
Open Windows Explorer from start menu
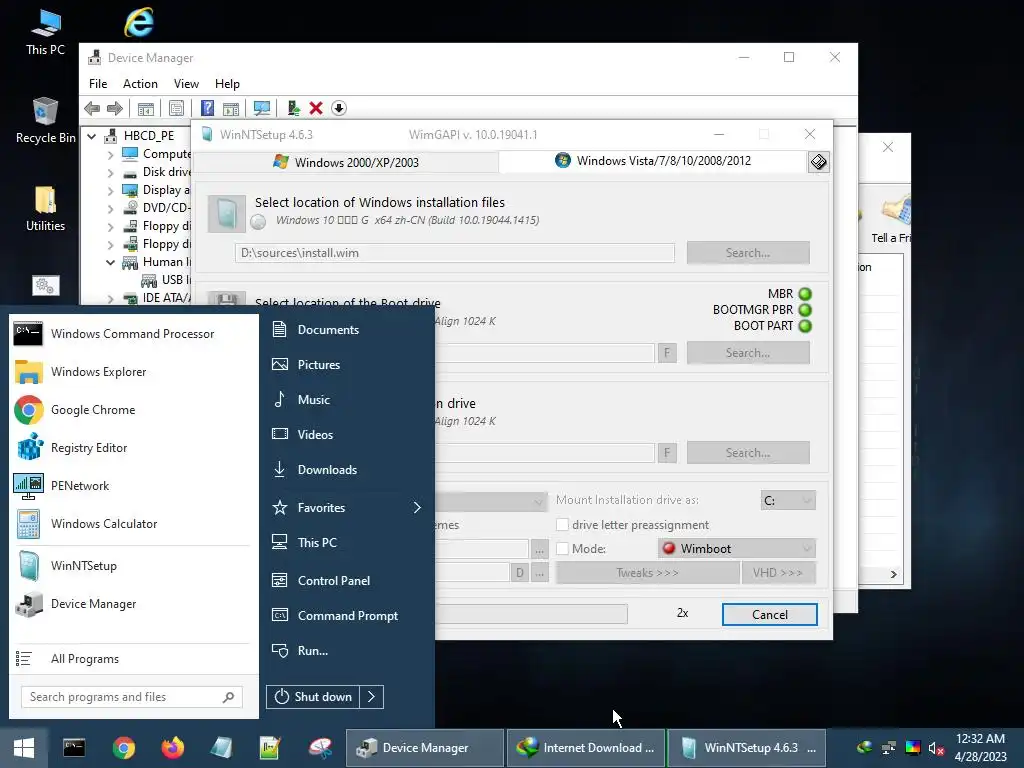131,372
